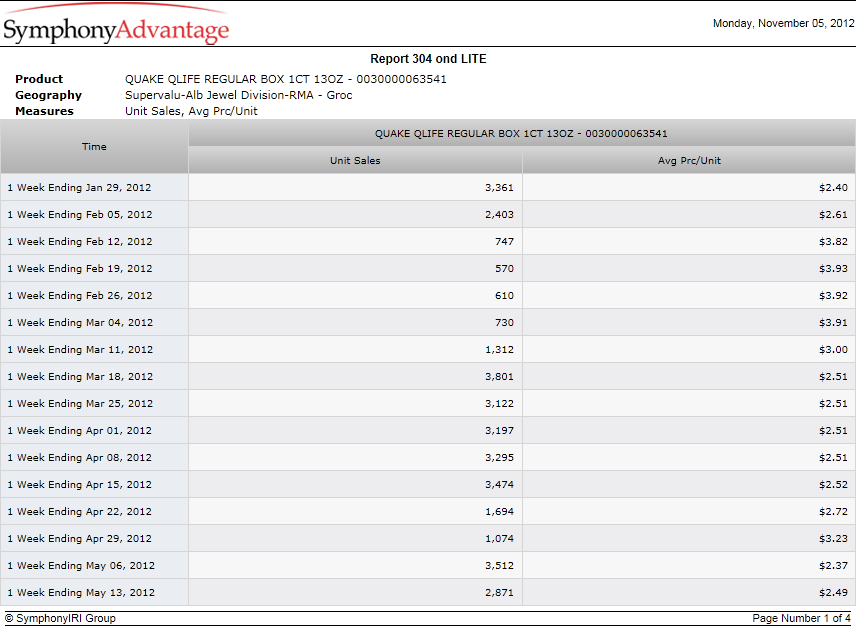Screen dimensions: 856x631
Task: Click the unit sales value 3,474
Action: tap(500, 485)
